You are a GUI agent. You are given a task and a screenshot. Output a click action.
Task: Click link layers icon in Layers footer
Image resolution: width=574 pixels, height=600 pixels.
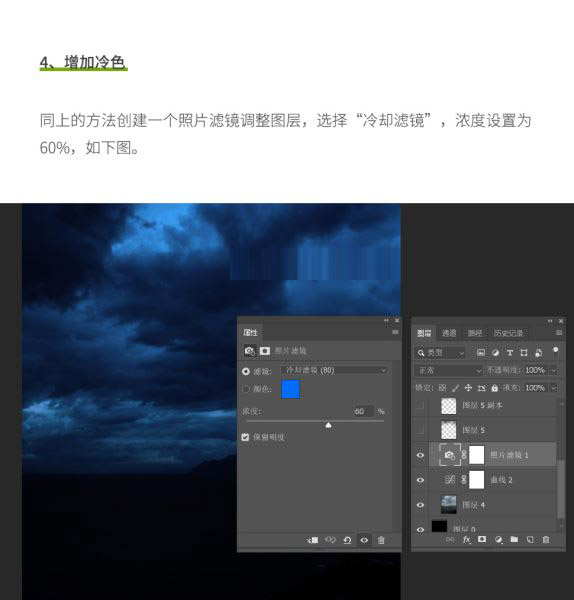451,540
